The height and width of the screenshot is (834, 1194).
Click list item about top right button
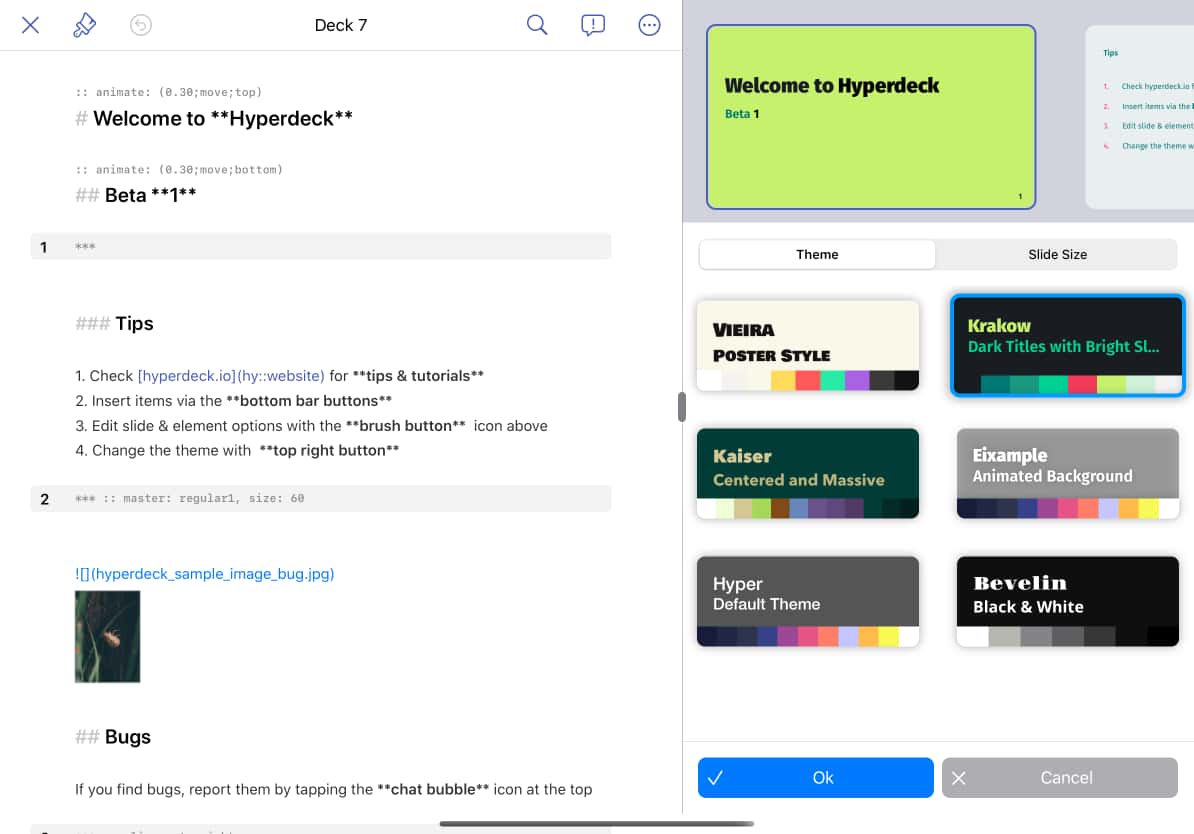237,450
